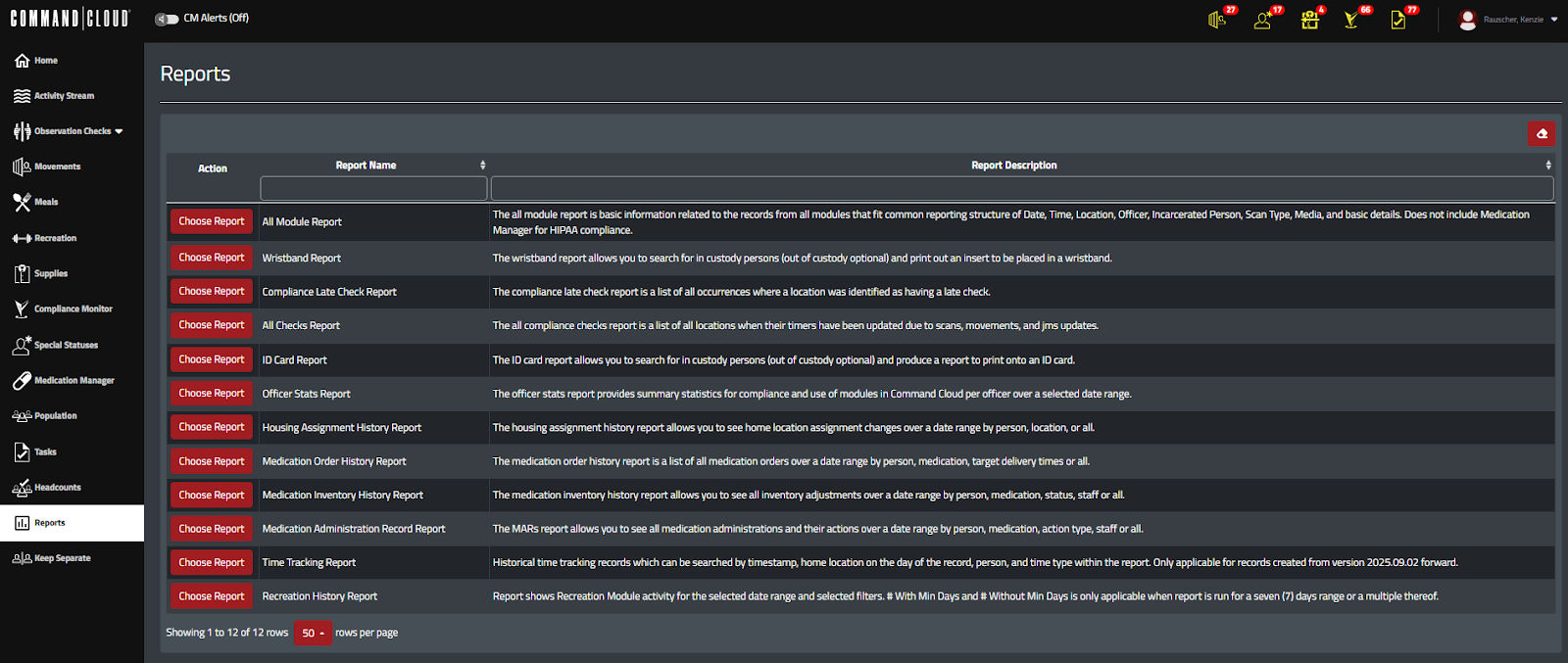Click the red eraser clear filters button

click(1542, 133)
